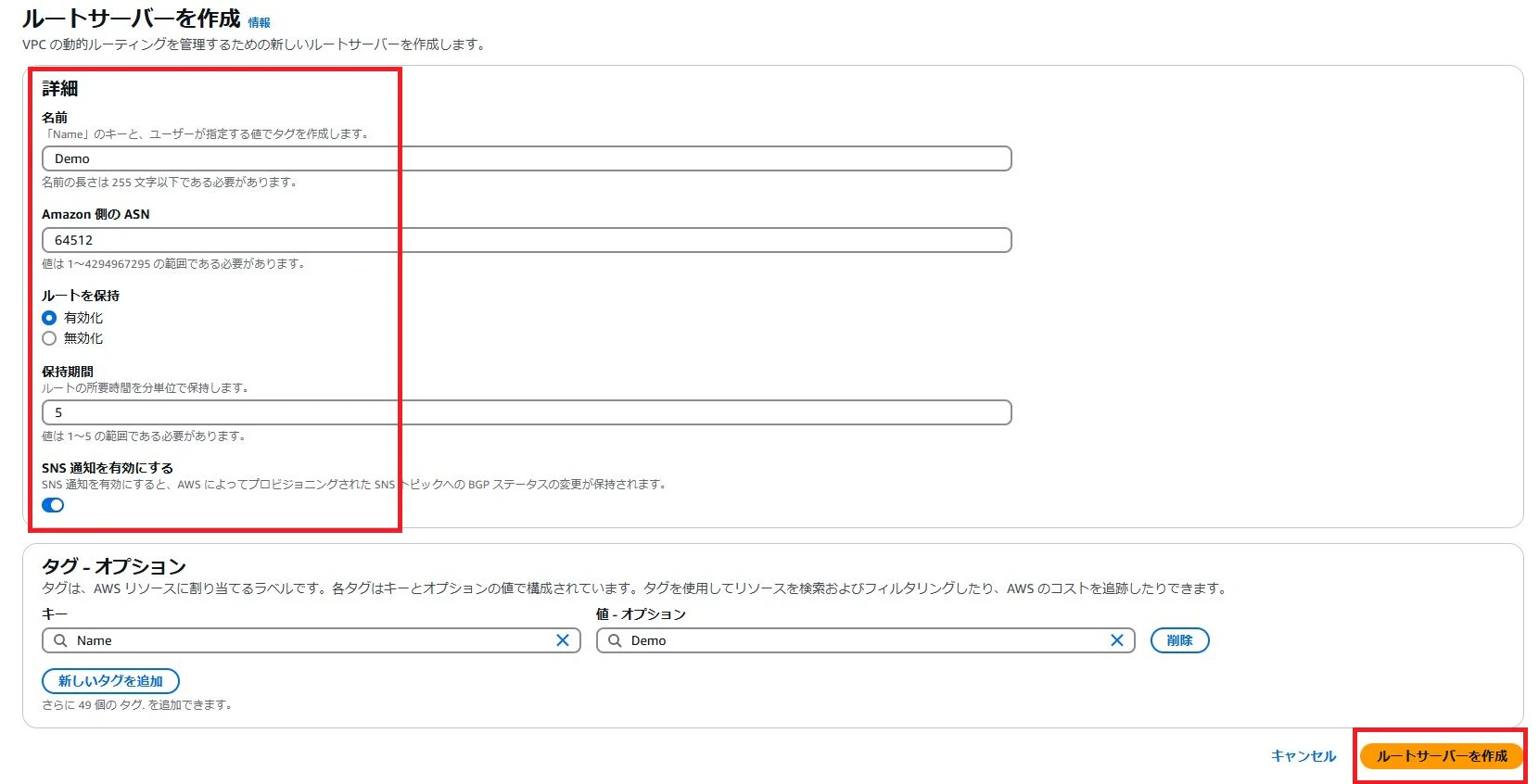
Task: Click the tag key search field with Name
Action: [x=312, y=640]
